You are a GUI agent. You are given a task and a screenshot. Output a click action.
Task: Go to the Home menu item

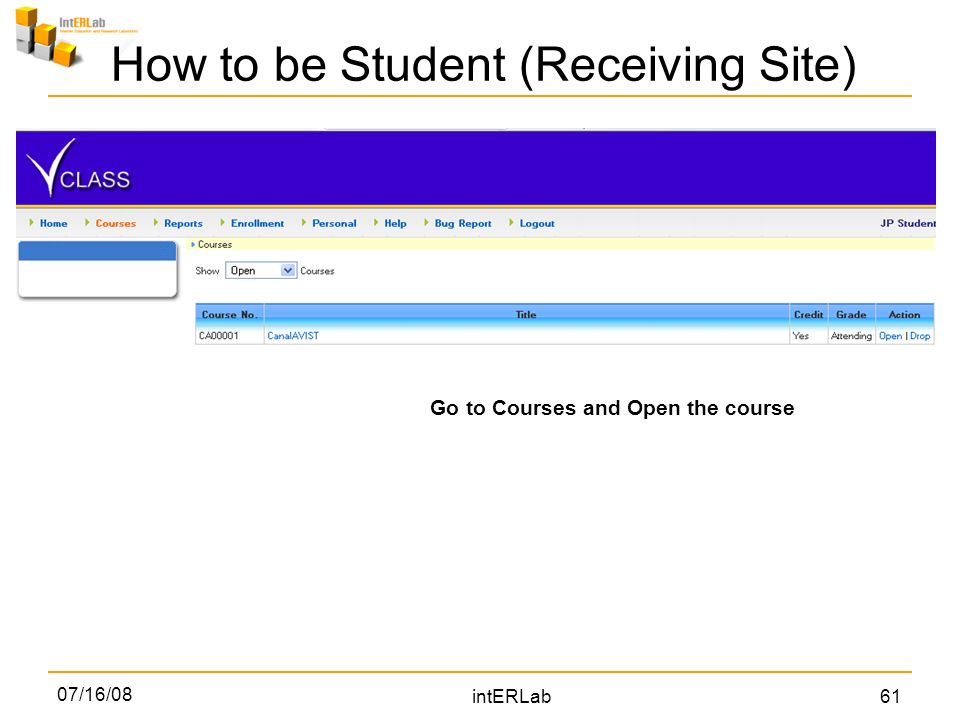tap(53, 223)
